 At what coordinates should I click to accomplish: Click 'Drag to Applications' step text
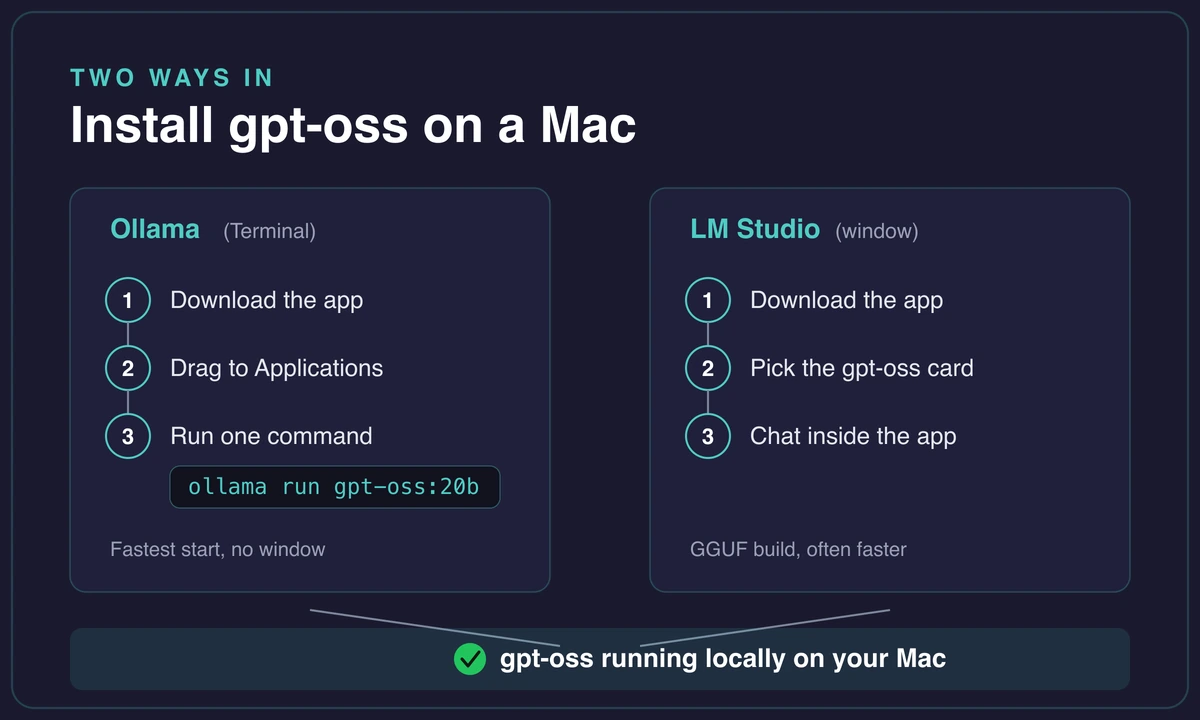pyautogui.click(x=277, y=368)
